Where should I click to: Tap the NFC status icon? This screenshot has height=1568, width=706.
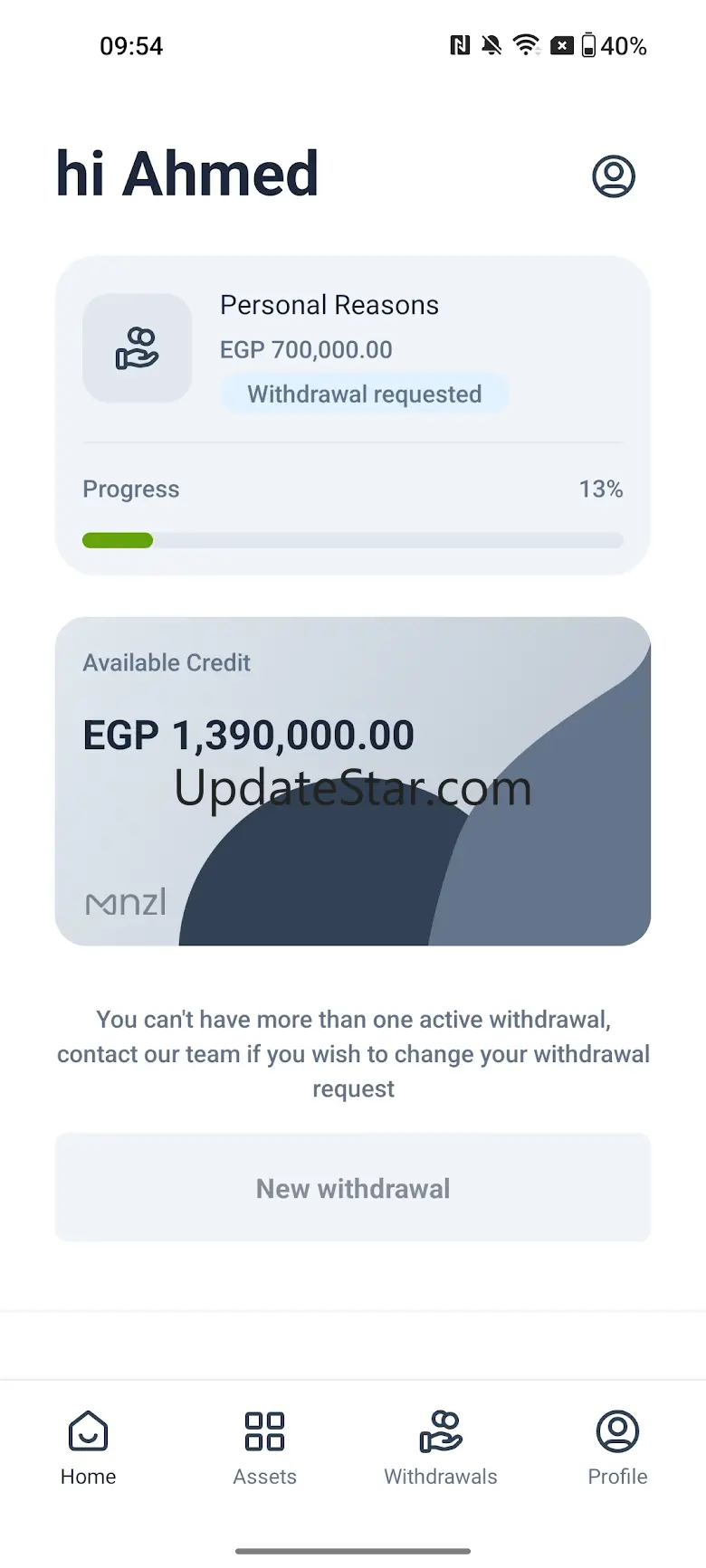click(x=460, y=45)
